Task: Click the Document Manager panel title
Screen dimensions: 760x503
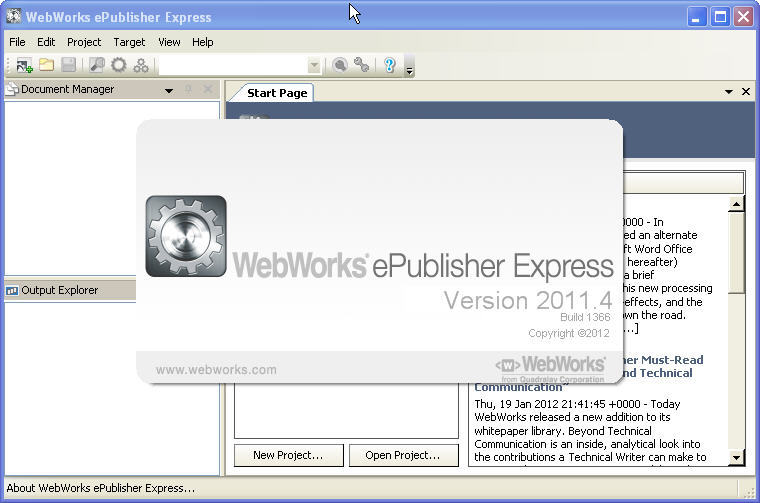Action: (67, 89)
